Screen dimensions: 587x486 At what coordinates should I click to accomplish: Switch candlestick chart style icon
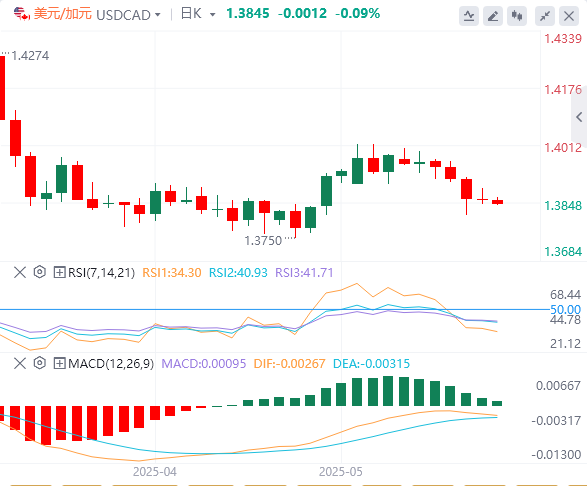pyautogui.click(x=517, y=16)
